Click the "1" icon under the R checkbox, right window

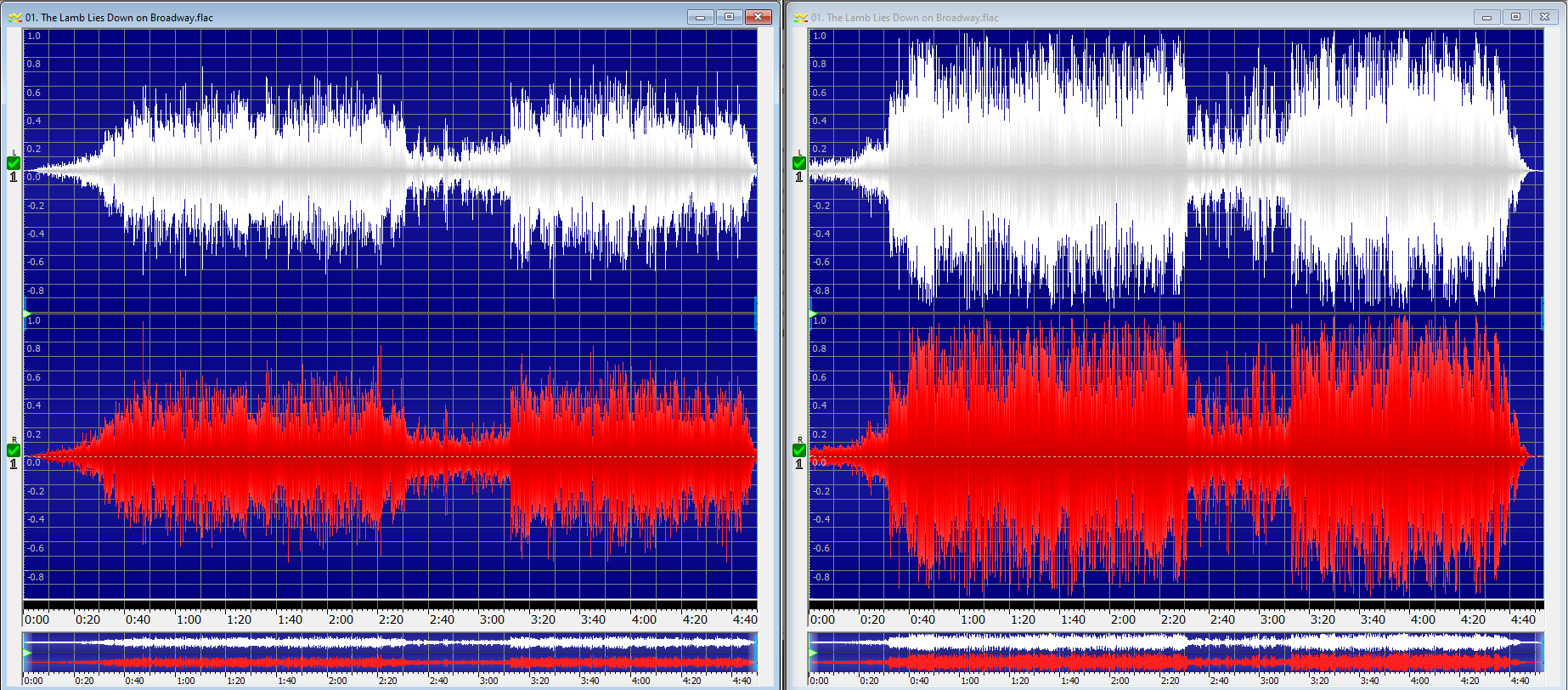[x=799, y=464]
